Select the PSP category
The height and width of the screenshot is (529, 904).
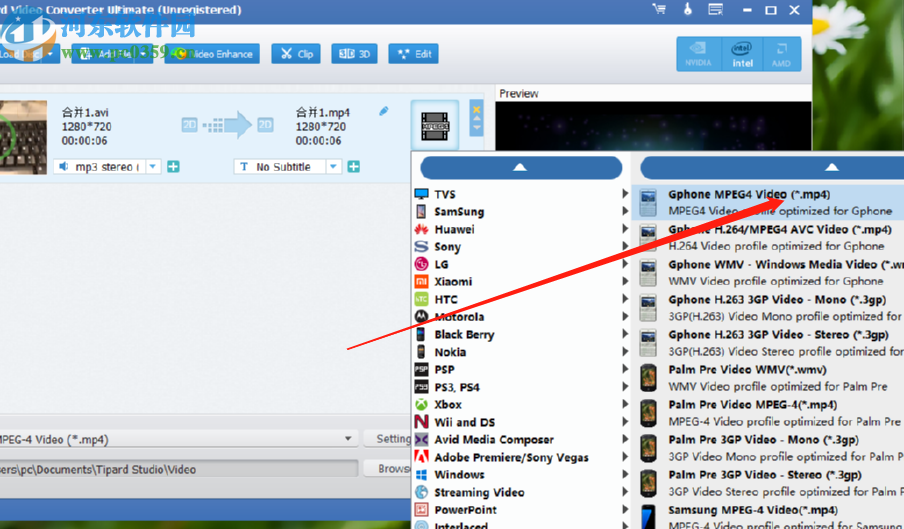[521, 369]
